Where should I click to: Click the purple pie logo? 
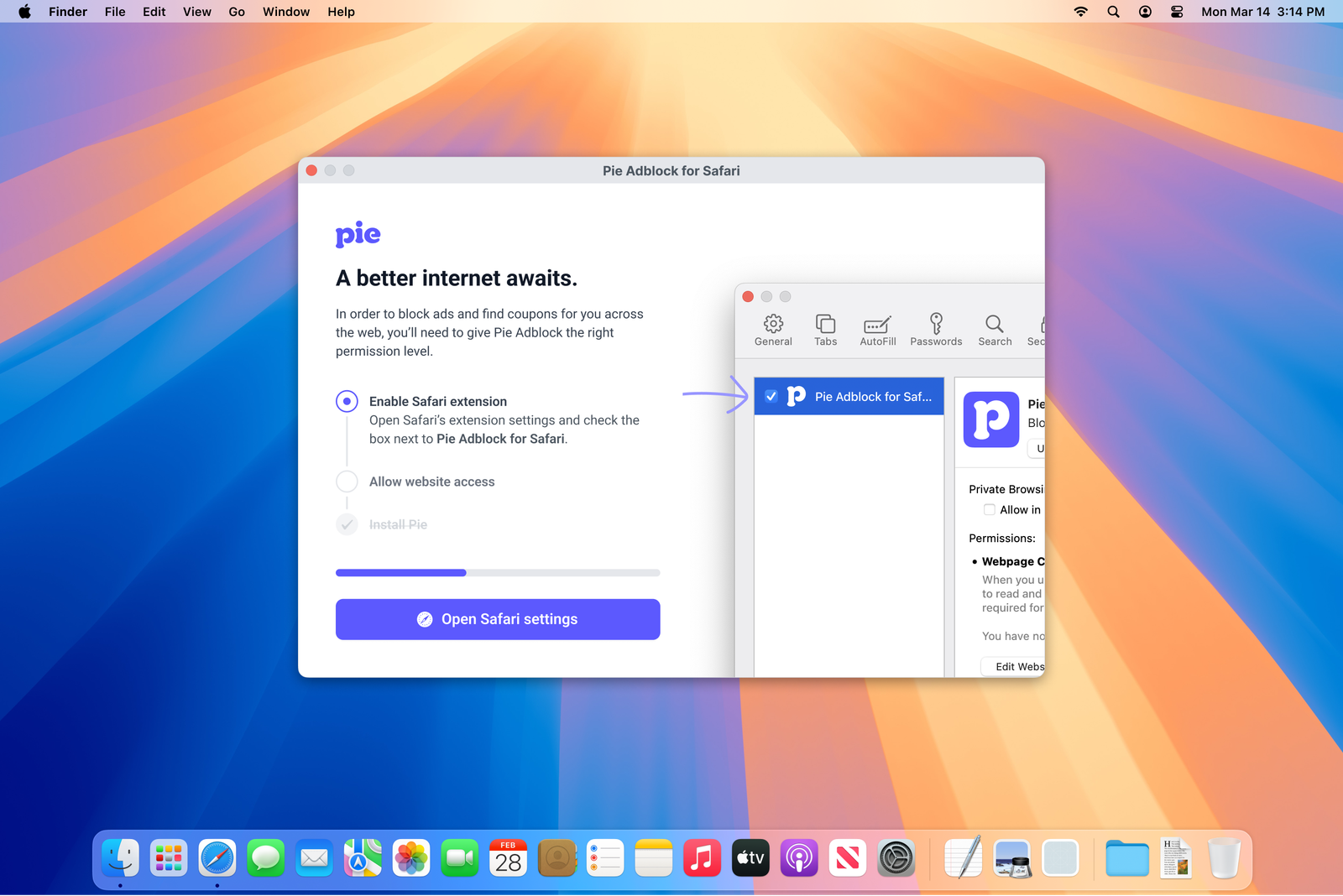click(358, 234)
